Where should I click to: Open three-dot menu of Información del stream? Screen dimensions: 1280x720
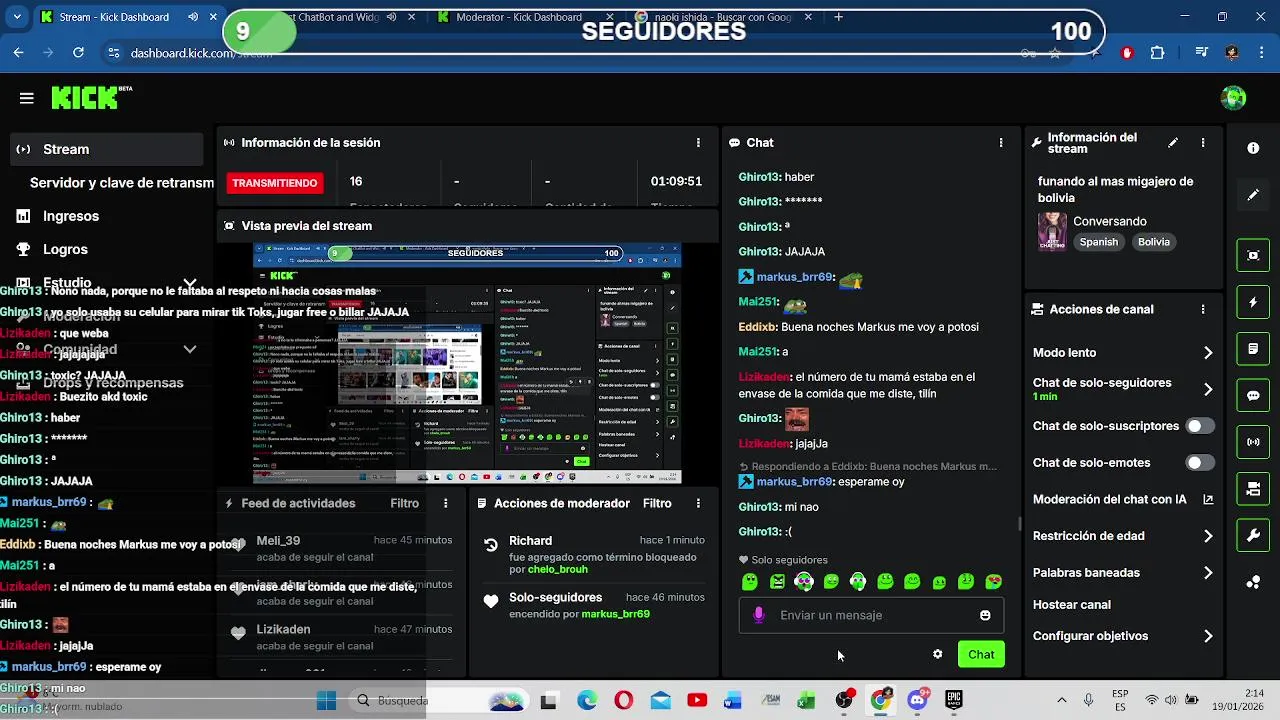click(1203, 143)
